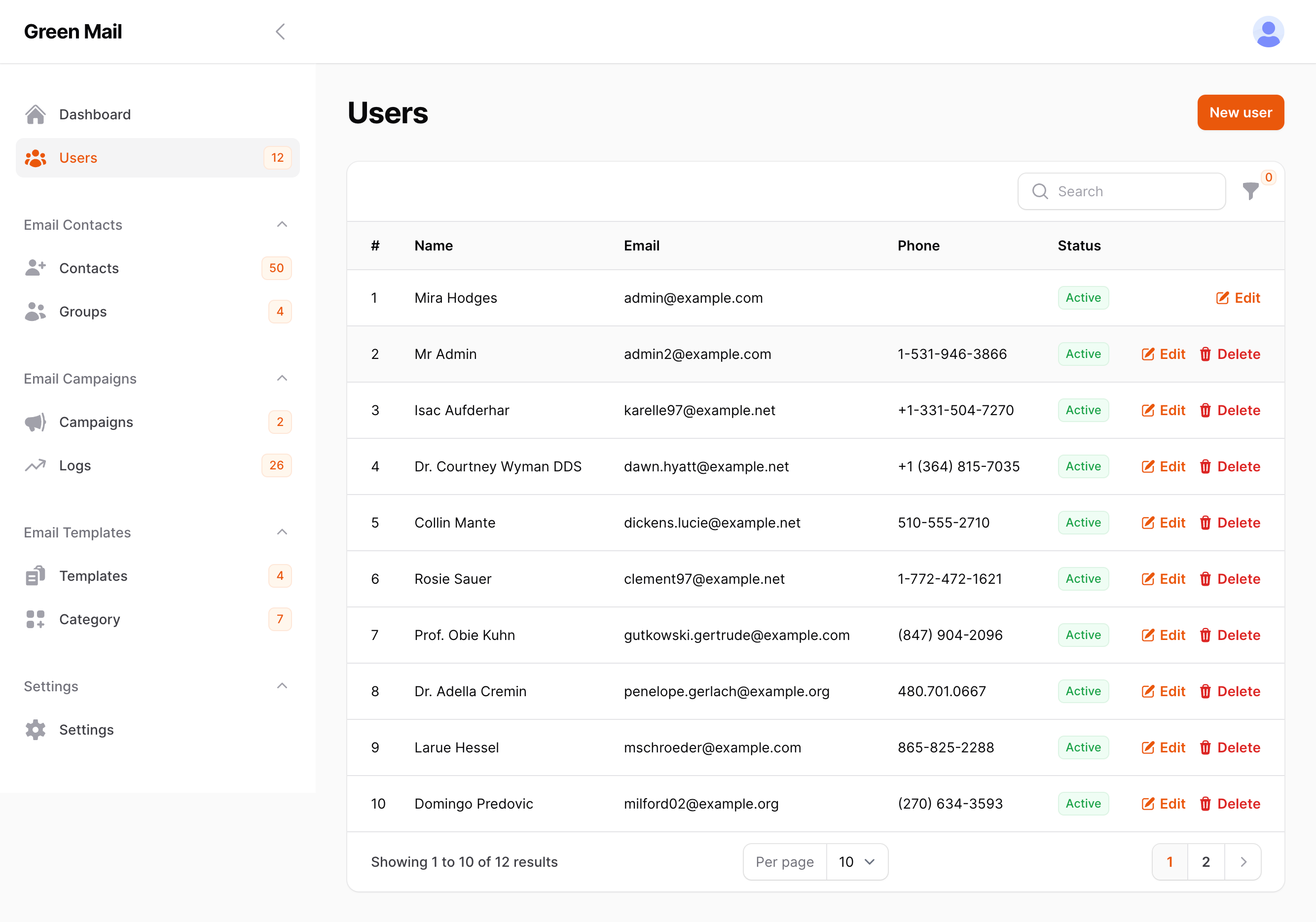Click the Contacts add-person icon
The height and width of the screenshot is (923, 1316).
pos(36,268)
